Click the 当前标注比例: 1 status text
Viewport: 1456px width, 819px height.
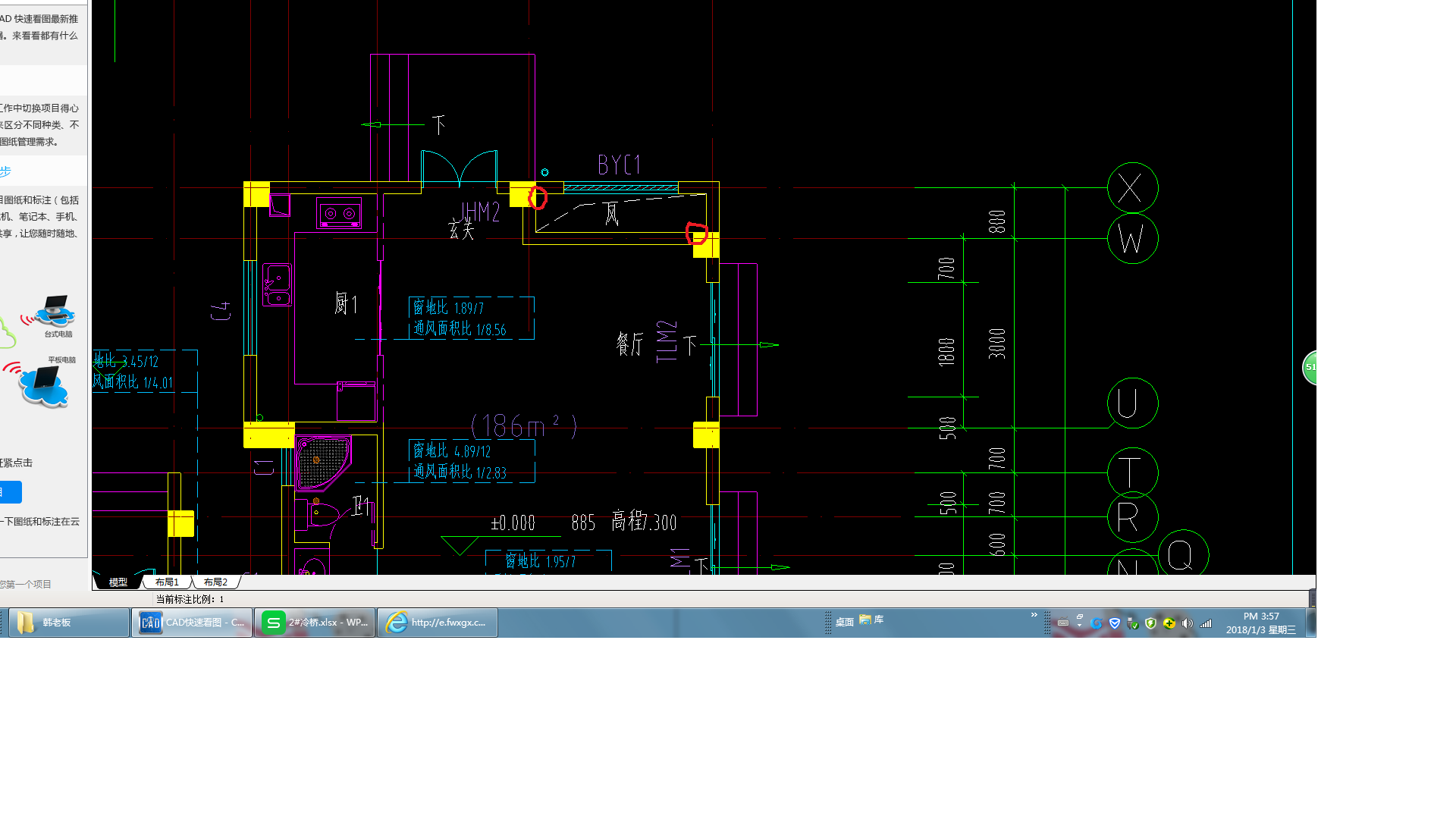[x=190, y=599]
